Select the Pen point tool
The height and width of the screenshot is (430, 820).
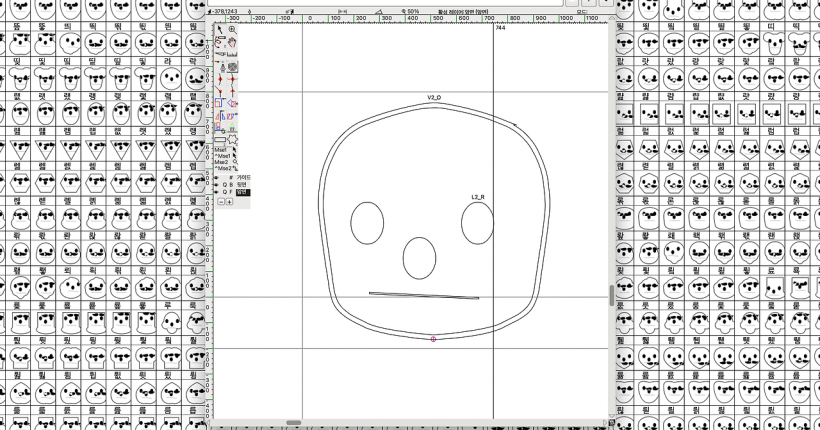(221, 67)
